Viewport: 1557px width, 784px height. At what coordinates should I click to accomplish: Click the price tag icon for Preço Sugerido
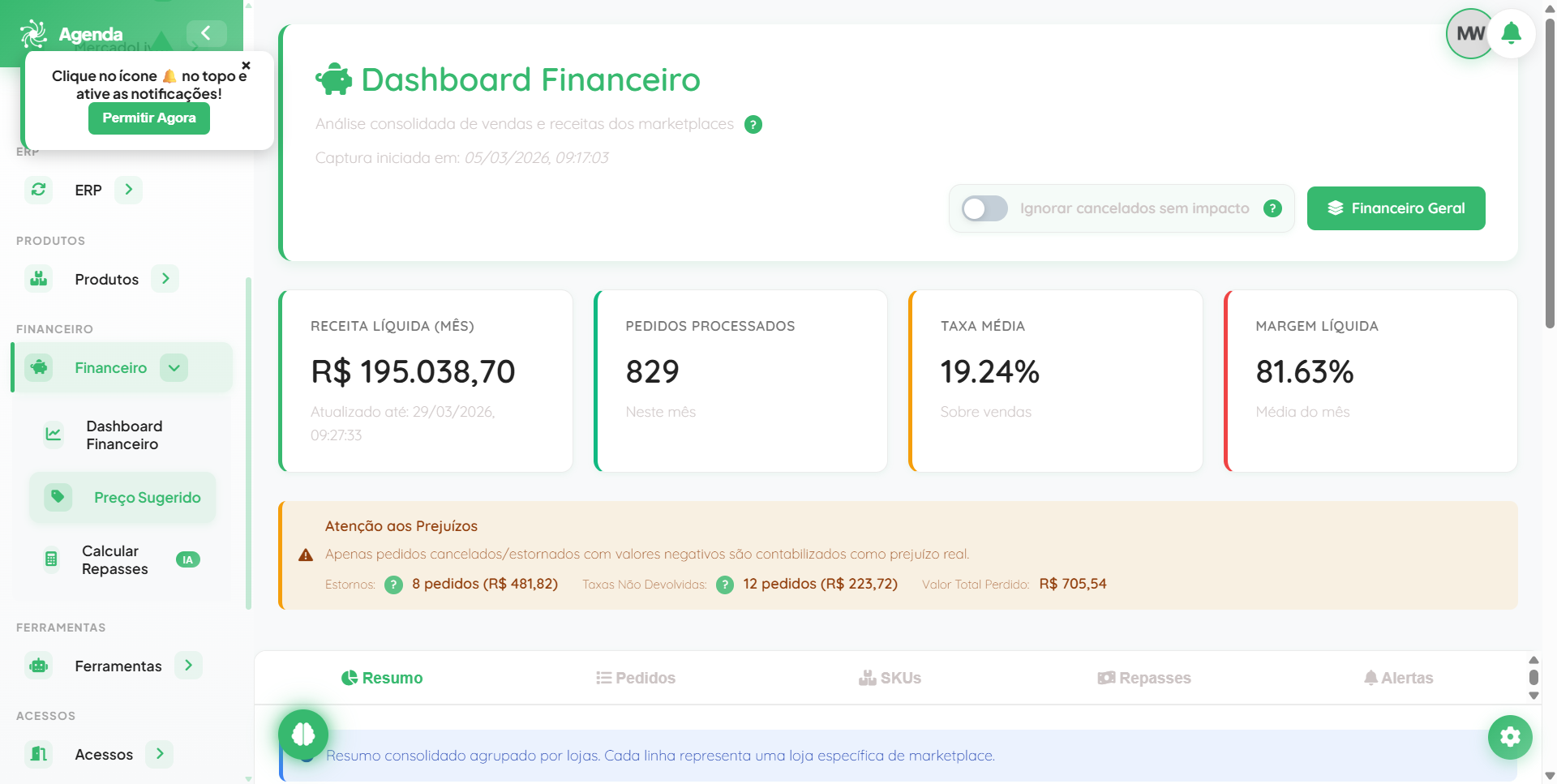point(58,497)
